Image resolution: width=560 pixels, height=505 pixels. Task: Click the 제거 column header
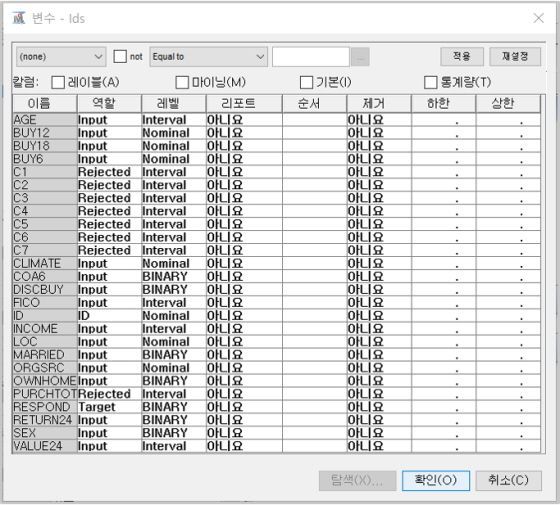[x=379, y=104]
